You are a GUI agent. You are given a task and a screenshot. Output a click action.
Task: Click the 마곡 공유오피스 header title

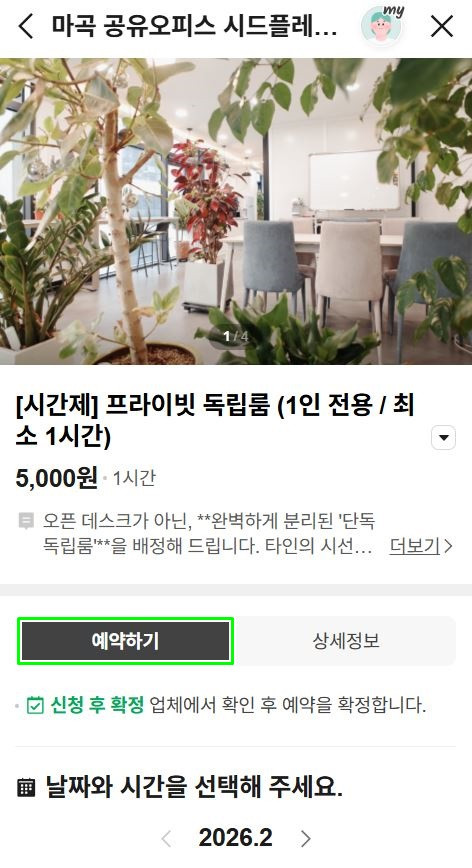click(x=194, y=25)
